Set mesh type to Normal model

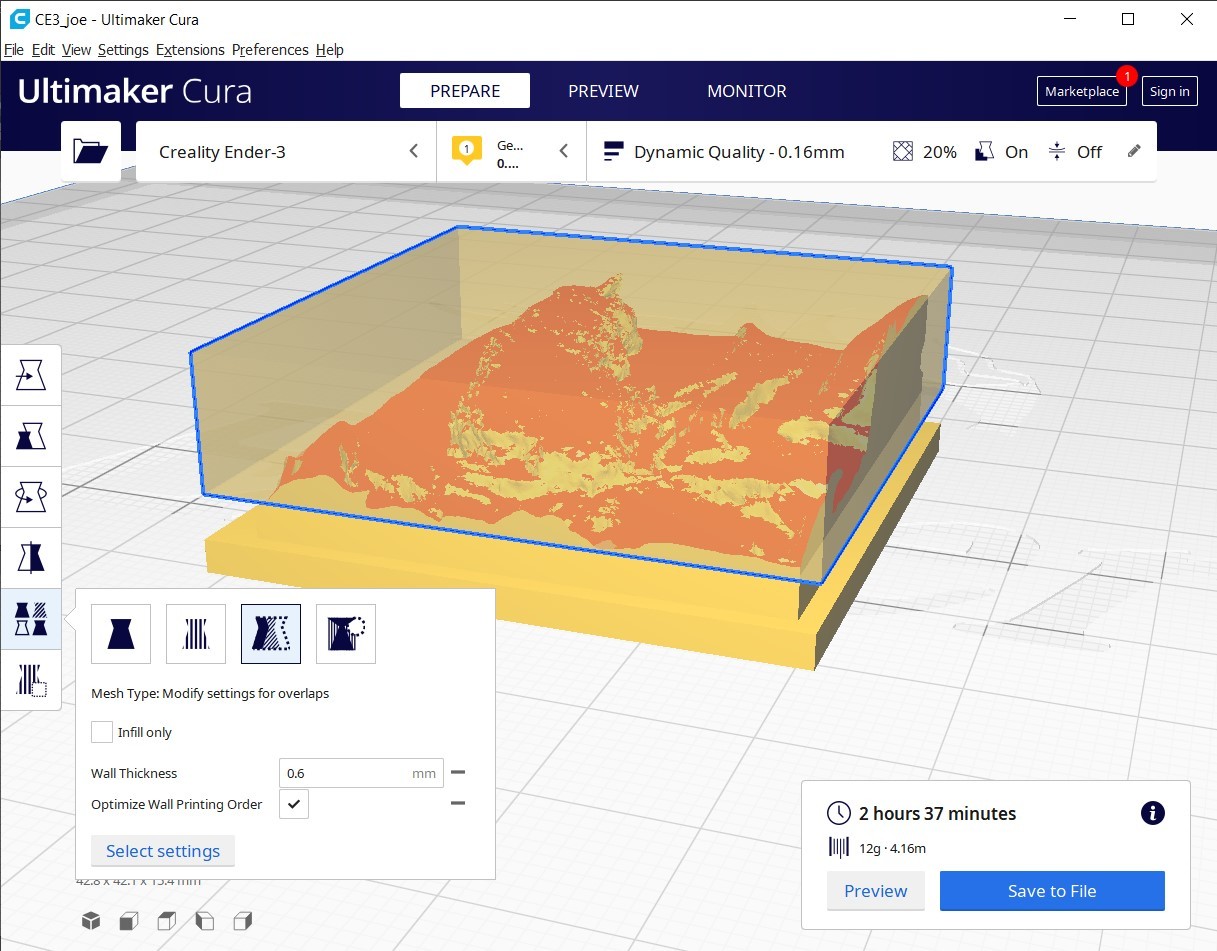tap(121, 634)
